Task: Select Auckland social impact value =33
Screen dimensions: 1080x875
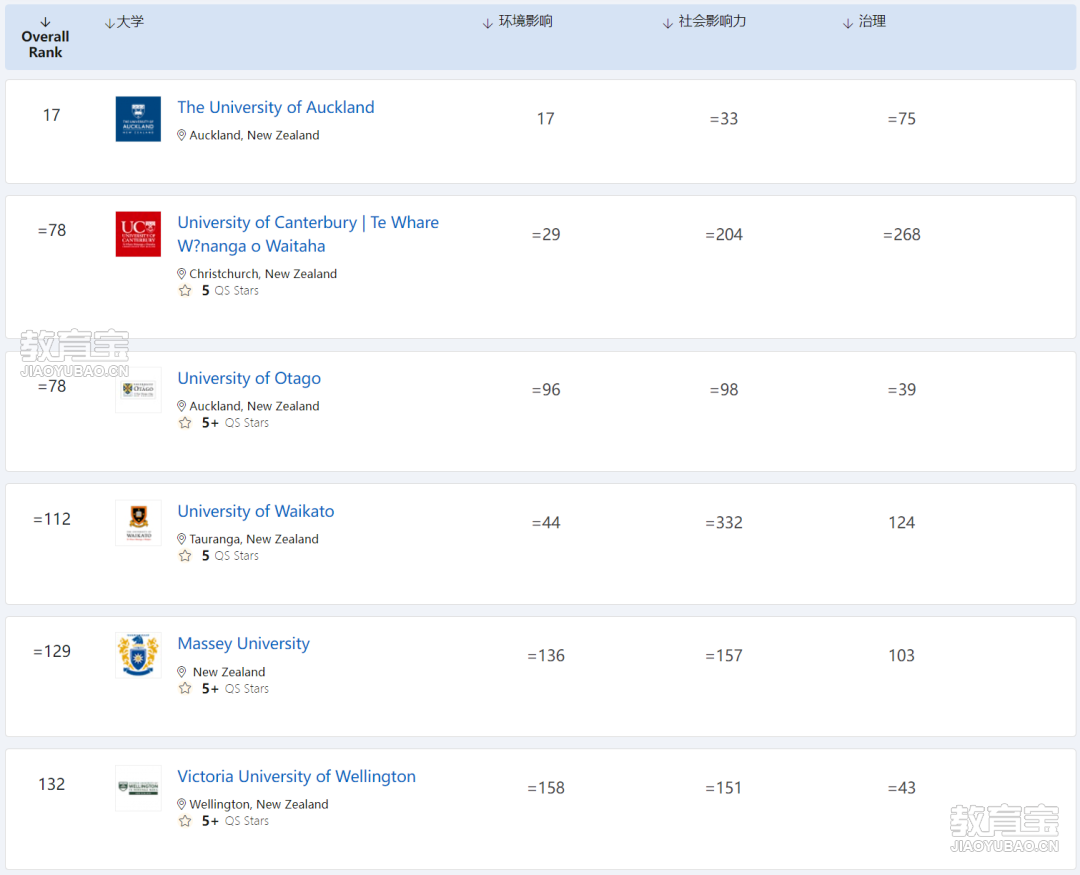Action: (x=724, y=119)
